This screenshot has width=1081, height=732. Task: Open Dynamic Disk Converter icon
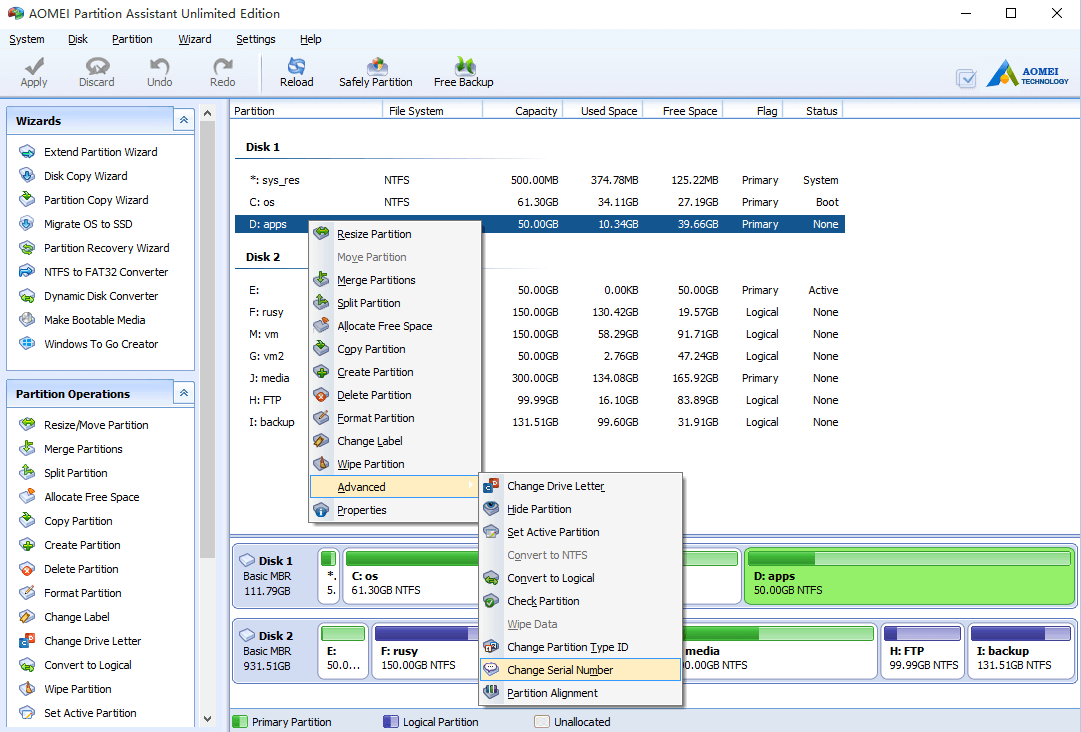(x=27, y=296)
